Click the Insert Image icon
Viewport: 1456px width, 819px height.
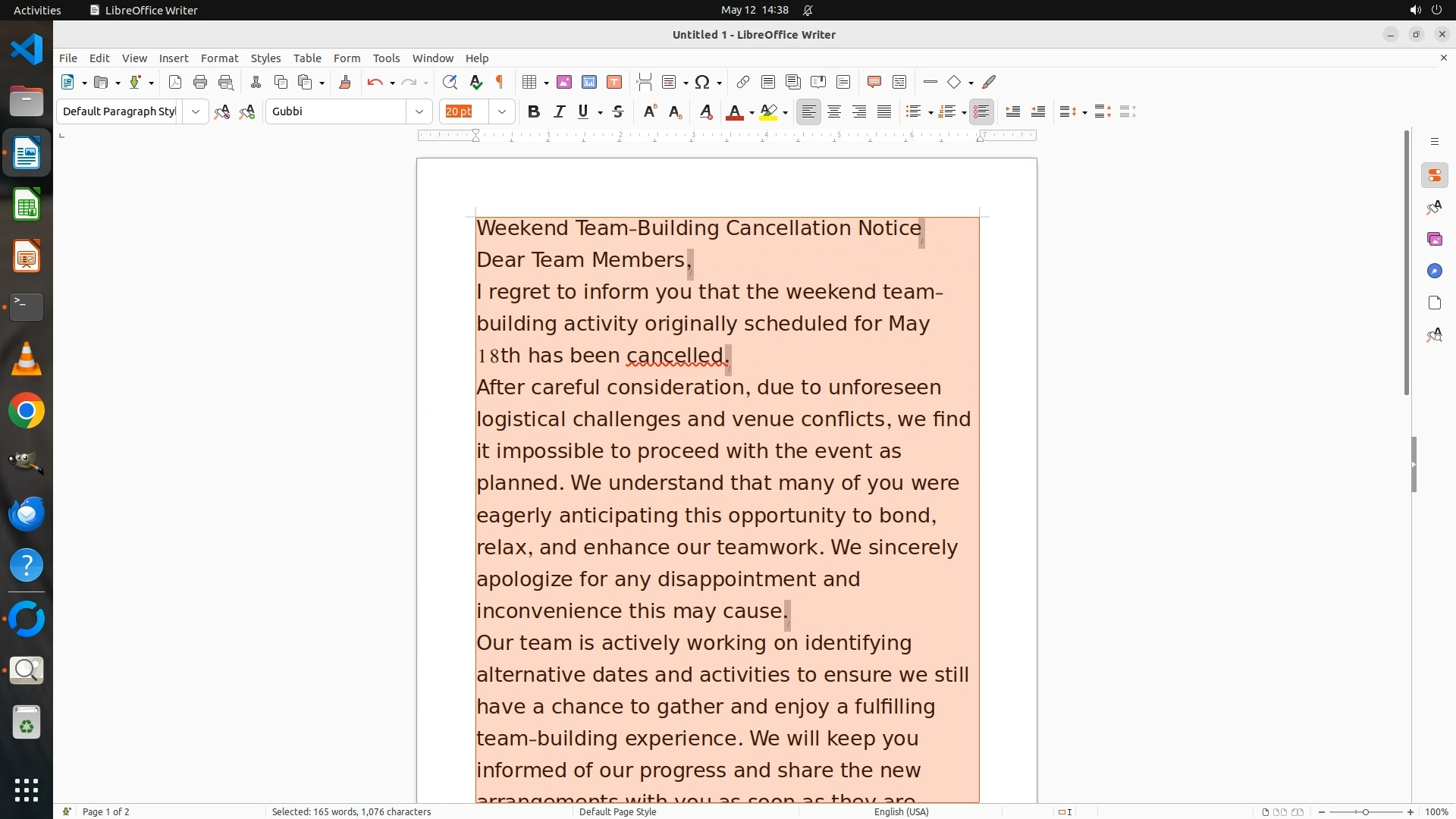(x=564, y=82)
